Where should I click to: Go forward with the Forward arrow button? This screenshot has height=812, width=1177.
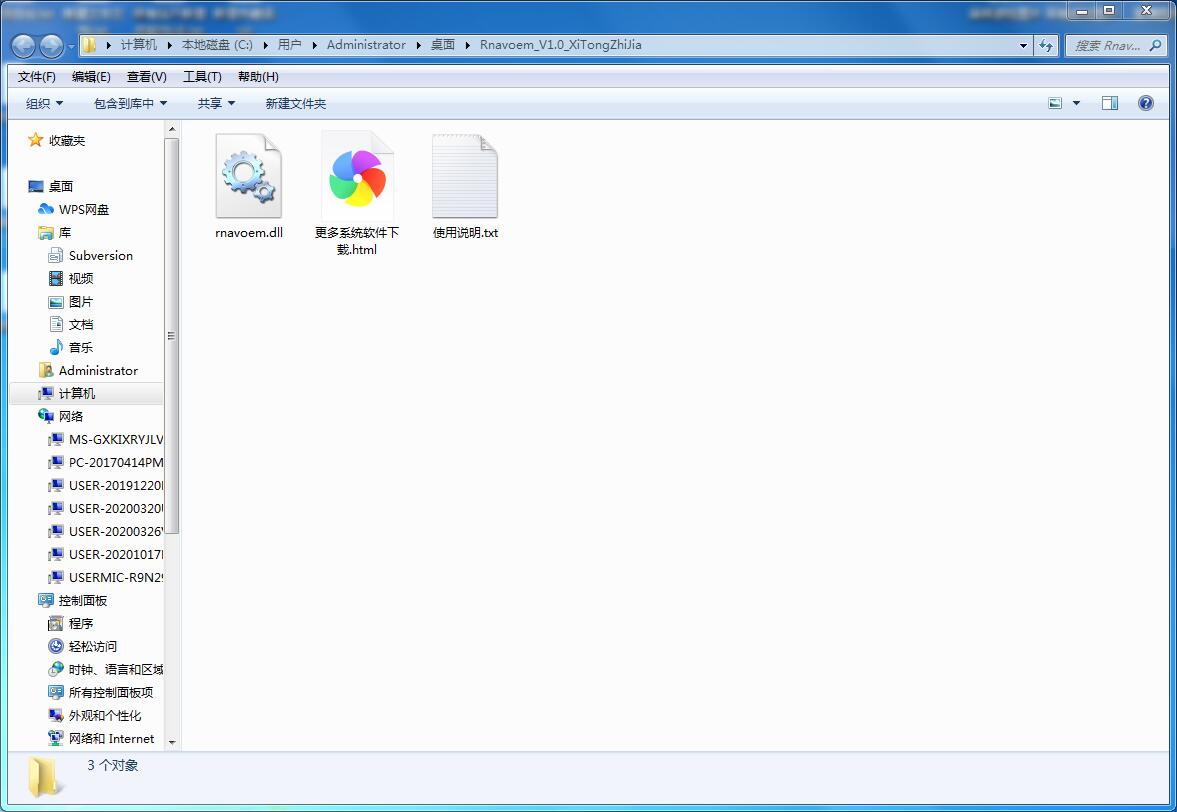click(51, 46)
